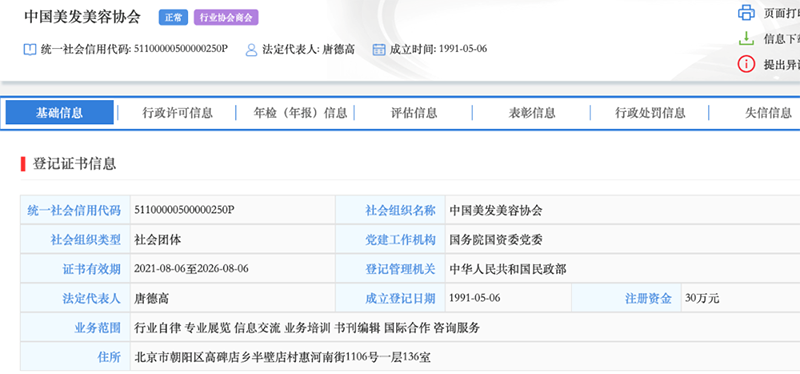Screen dimensions: 800x374
Task: Click header text 成立时间: 1991-05-06
Action: 438,49
